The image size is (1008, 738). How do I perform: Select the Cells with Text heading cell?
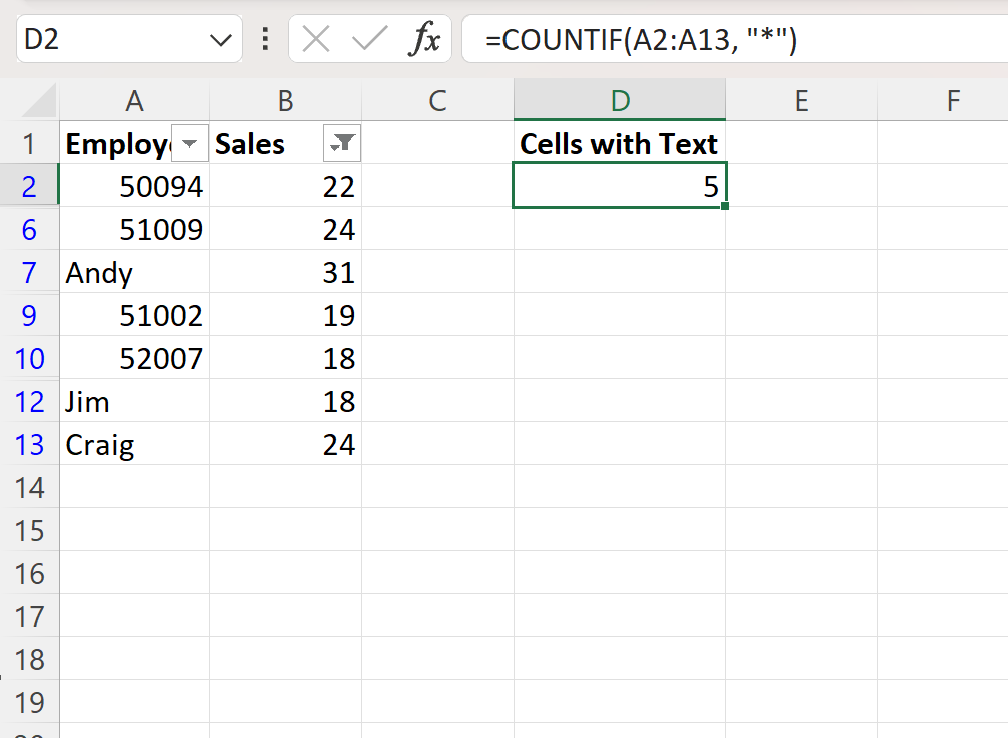tap(620, 143)
